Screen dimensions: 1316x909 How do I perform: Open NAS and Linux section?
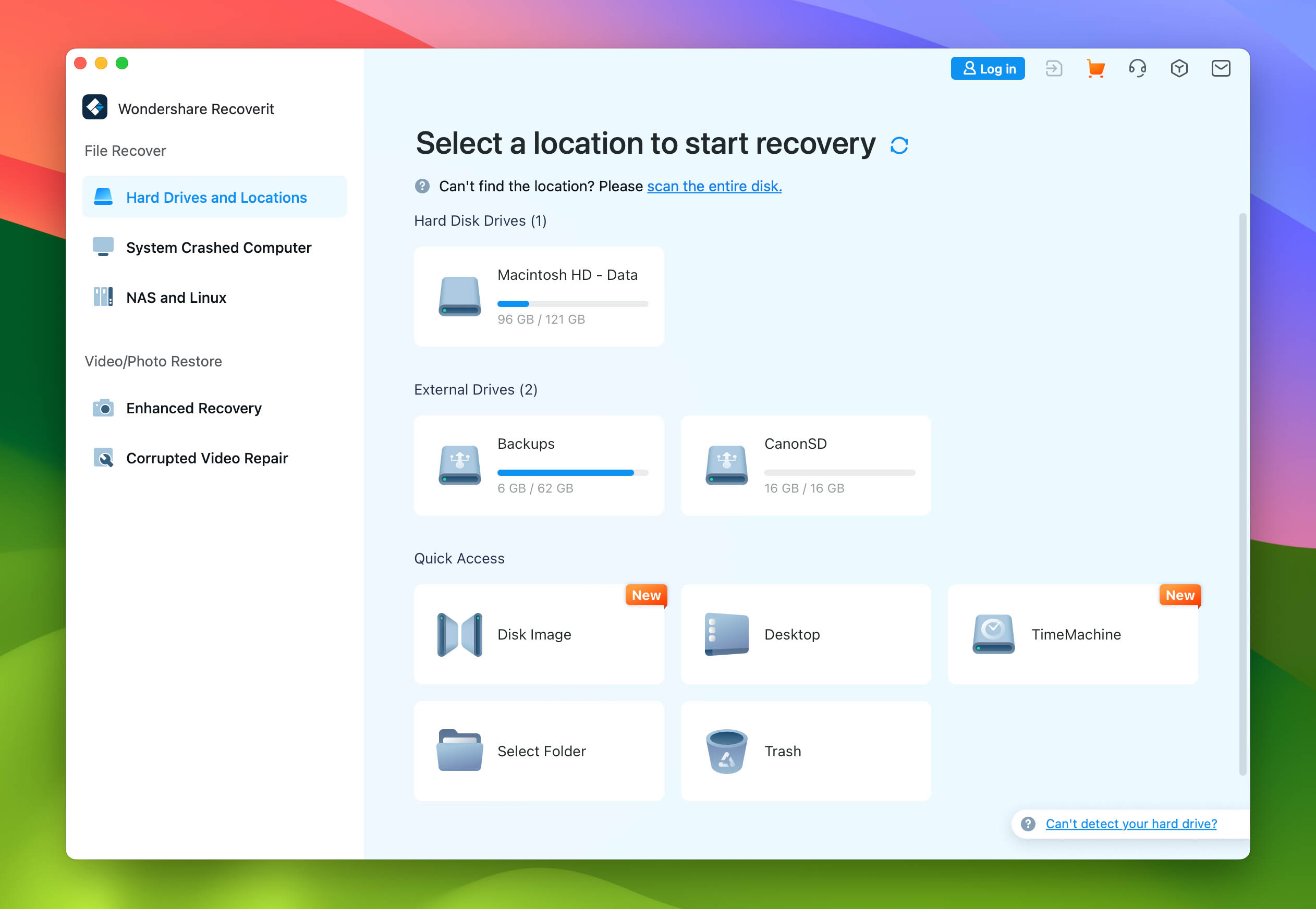215,297
